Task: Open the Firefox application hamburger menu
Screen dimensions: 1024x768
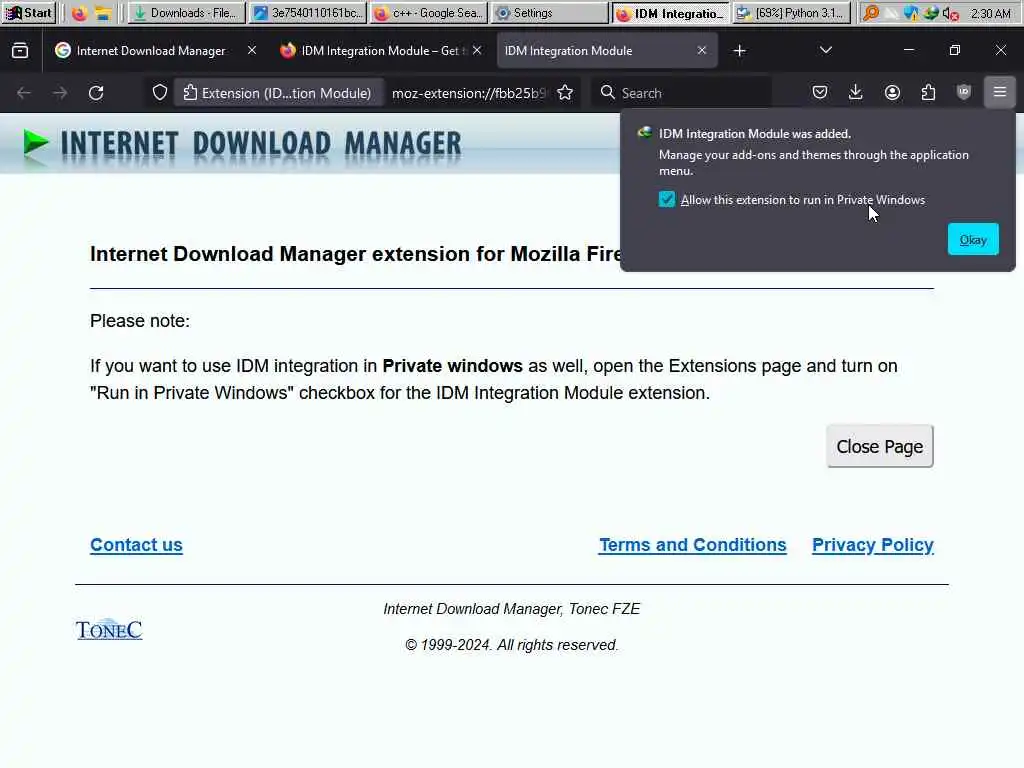Action: tap(1000, 92)
